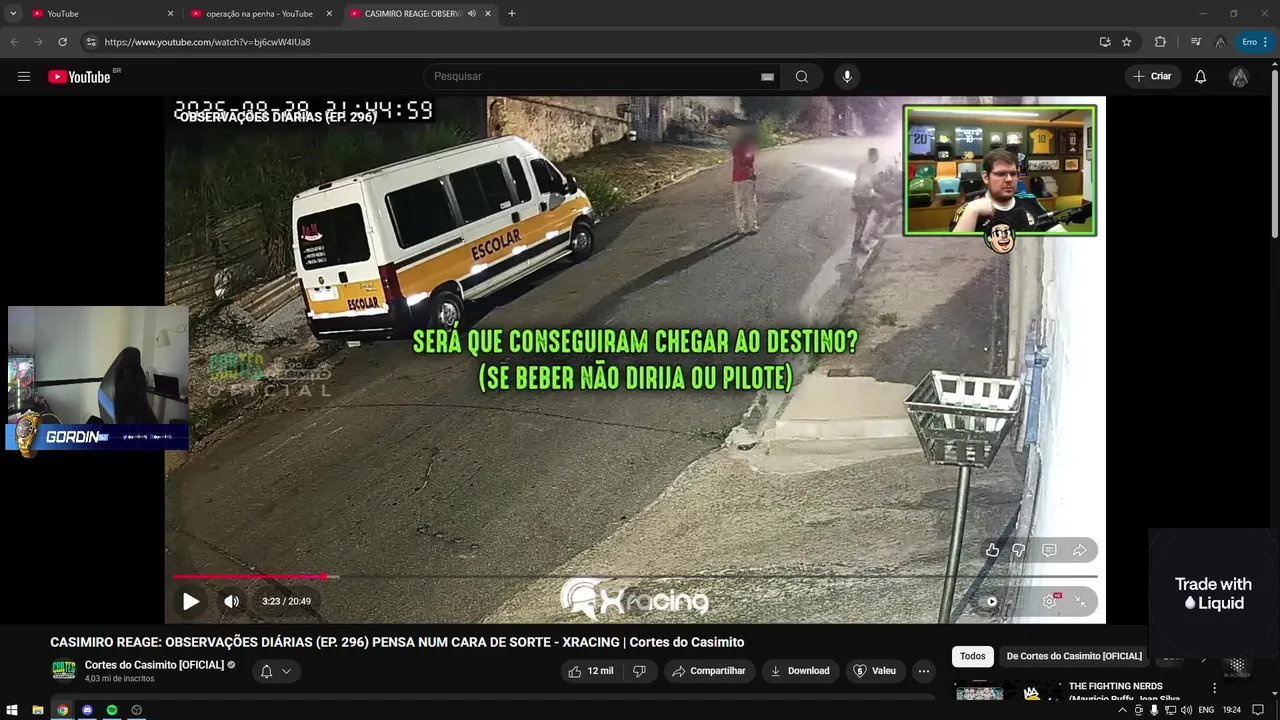Click the Compartilhar button
This screenshot has width=1280, height=720.
coord(708,671)
